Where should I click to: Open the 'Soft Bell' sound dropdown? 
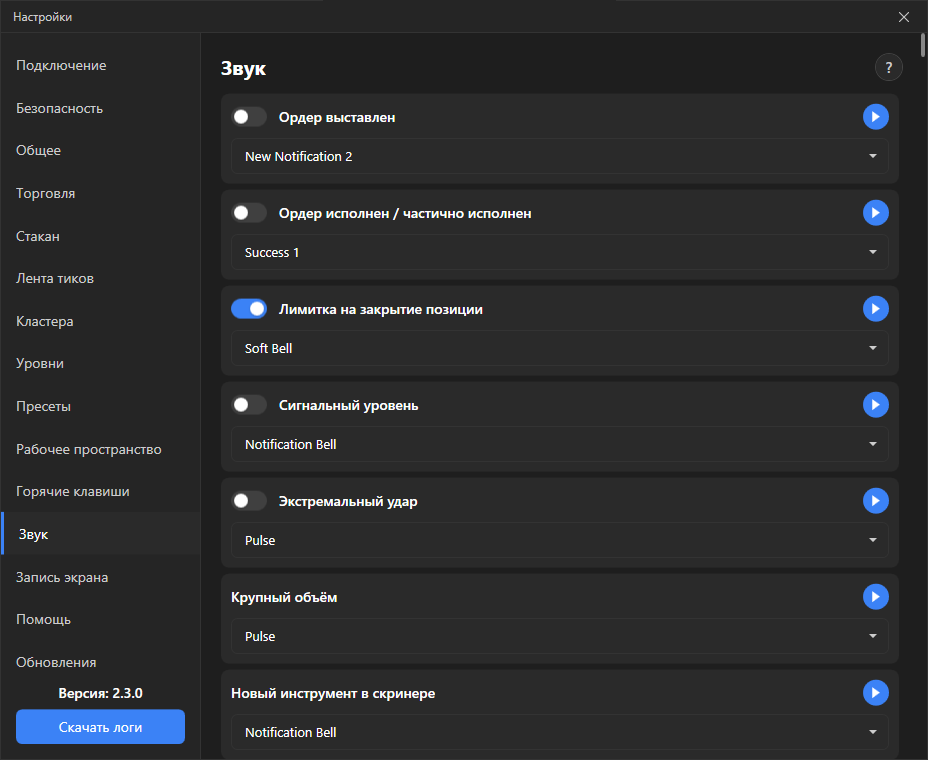[x=559, y=348]
